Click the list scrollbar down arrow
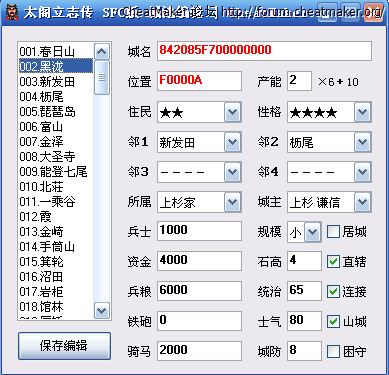 102,311
